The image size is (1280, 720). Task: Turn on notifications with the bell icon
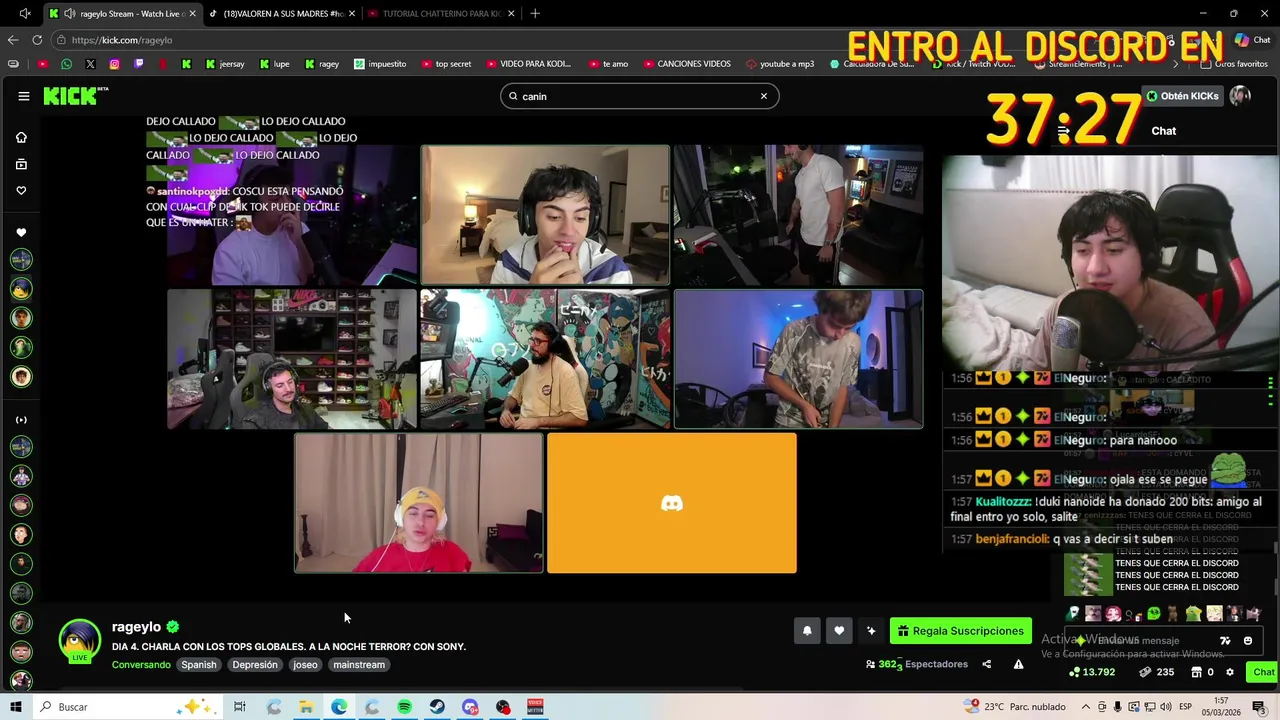click(x=807, y=631)
